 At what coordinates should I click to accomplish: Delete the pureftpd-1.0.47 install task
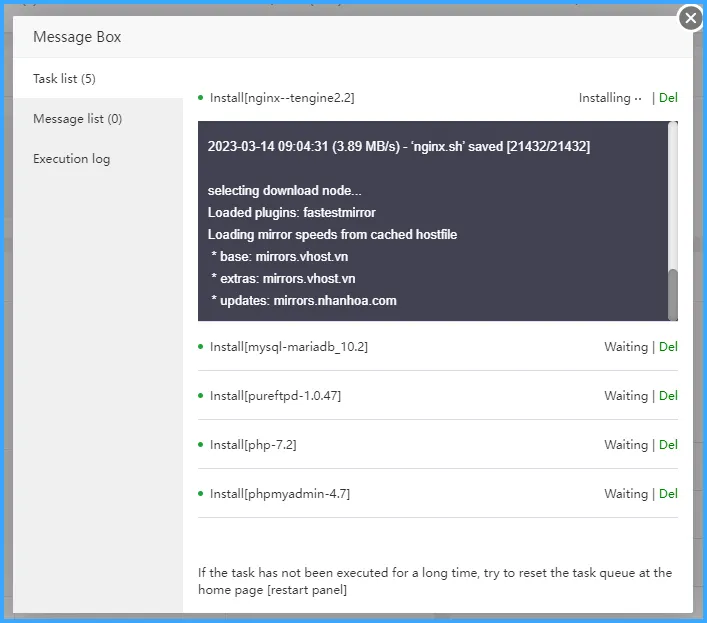pos(668,396)
